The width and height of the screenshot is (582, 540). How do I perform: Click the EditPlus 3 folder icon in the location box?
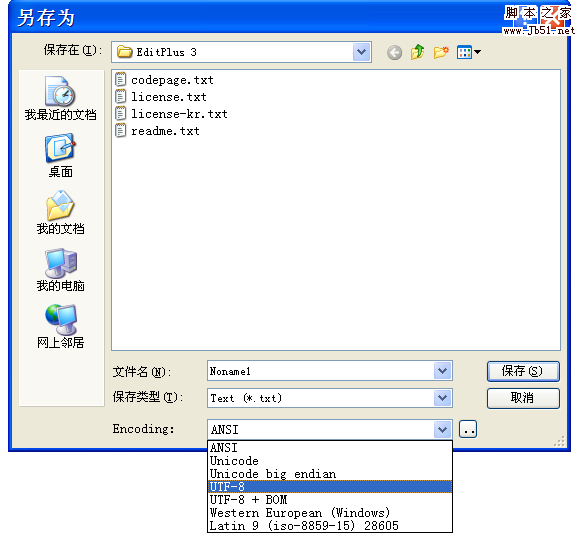click(x=124, y=52)
